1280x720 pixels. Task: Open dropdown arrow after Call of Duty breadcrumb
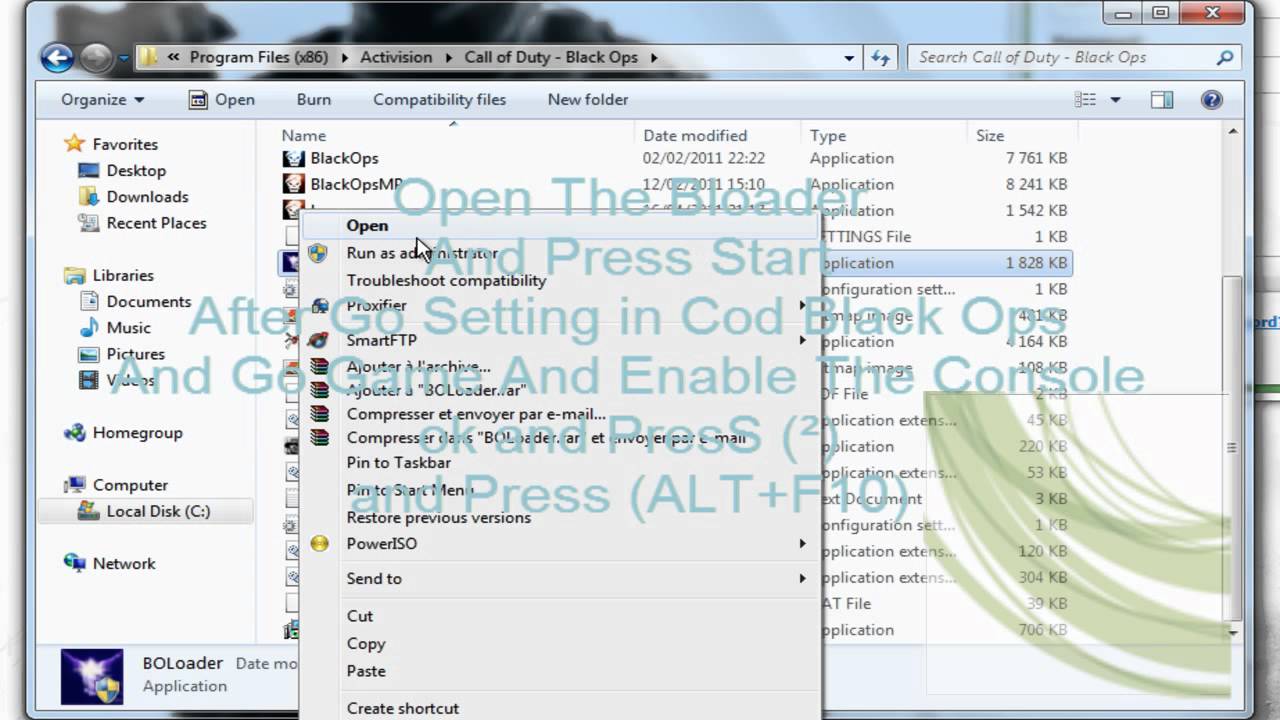654,57
